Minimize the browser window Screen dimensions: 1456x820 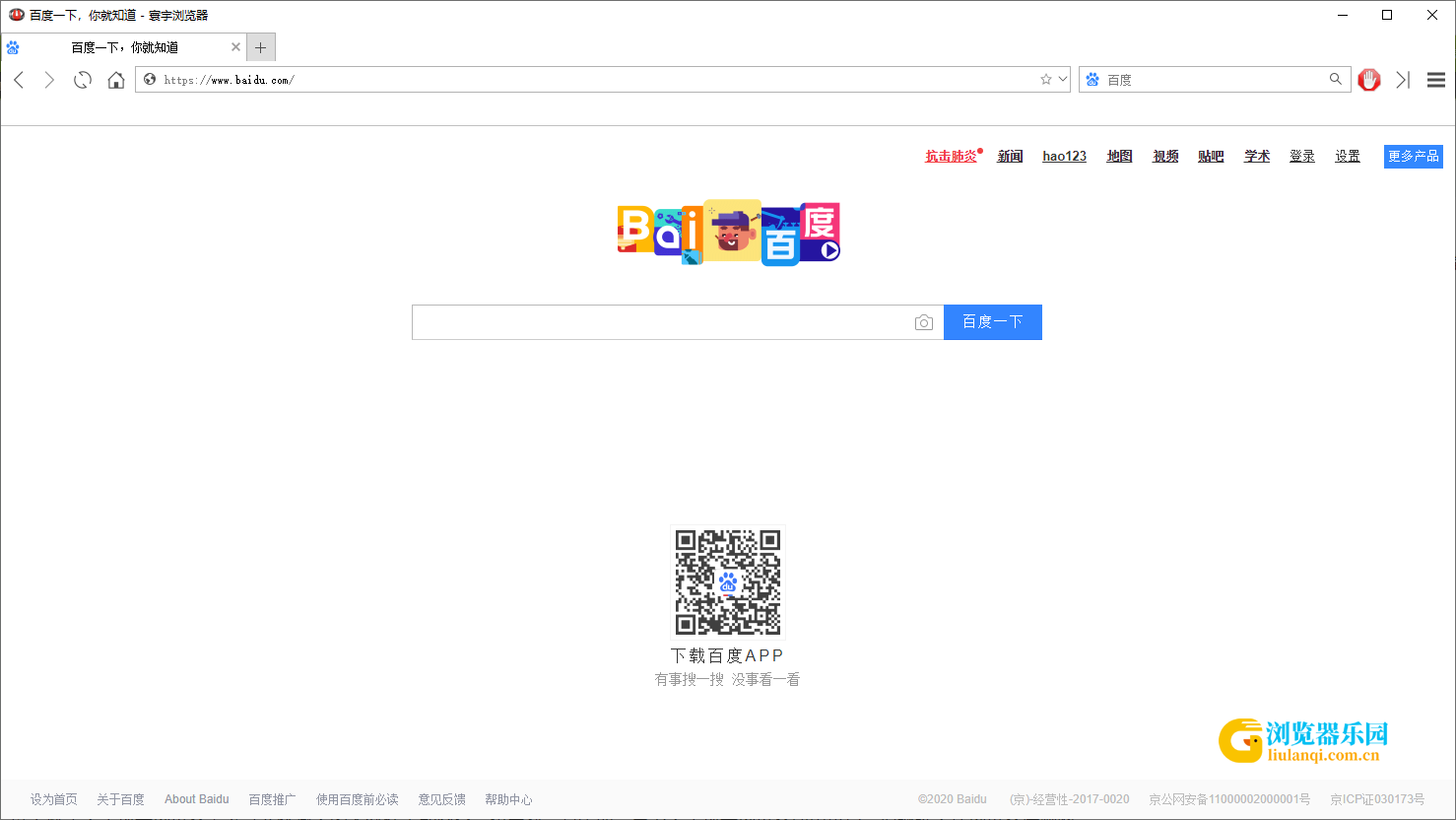[1342, 15]
